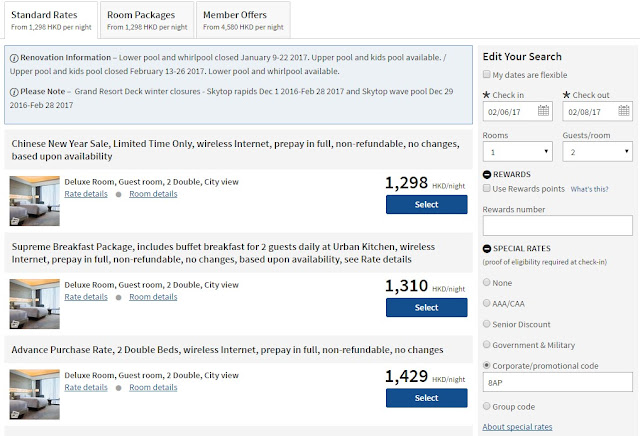Click the Supreme Breakfast Package room thumbnail

[35, 295]
